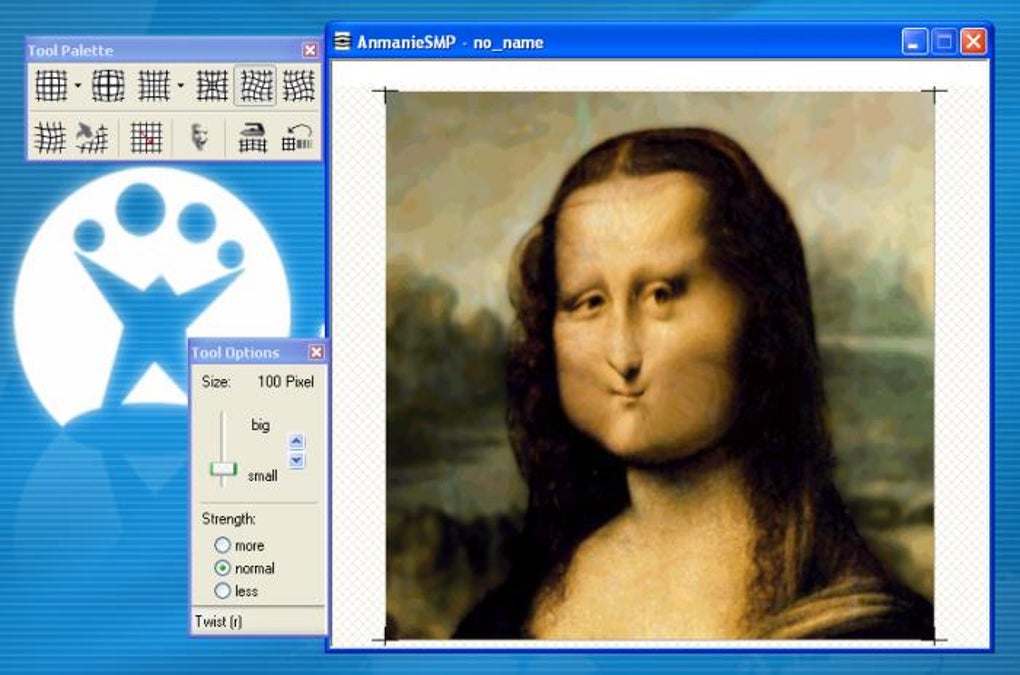Image resolution: width=1020 pixels, height=675 pixels.
Task: Click the Mona Lisa image on the canvas
Action: point(660,365)
